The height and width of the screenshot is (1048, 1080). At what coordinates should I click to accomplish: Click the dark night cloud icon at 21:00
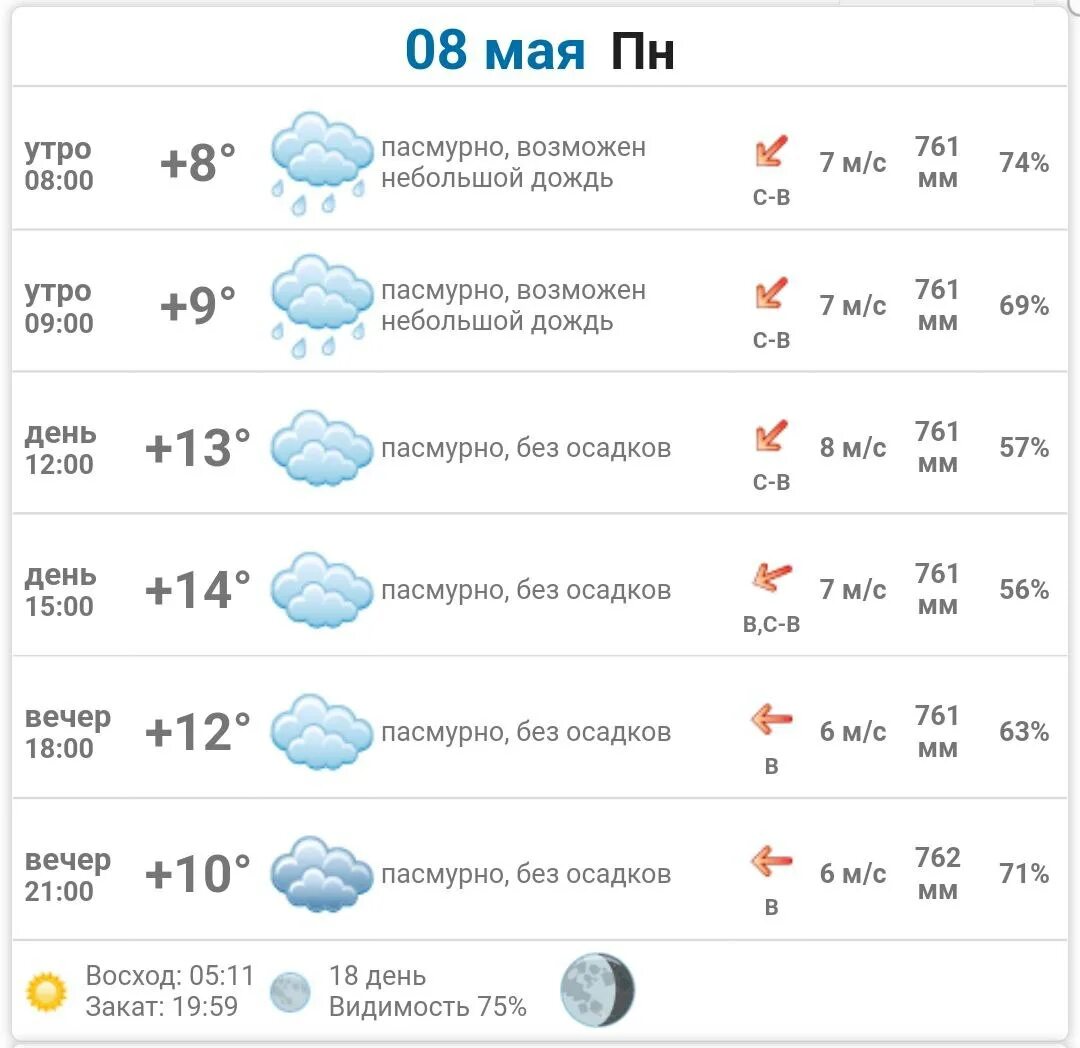[321, 874]
